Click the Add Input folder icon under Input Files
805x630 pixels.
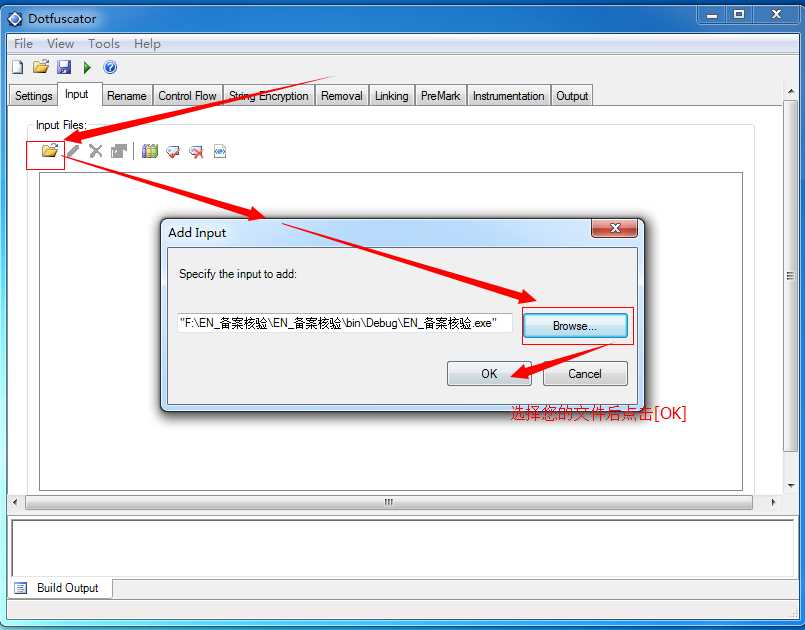50,151
